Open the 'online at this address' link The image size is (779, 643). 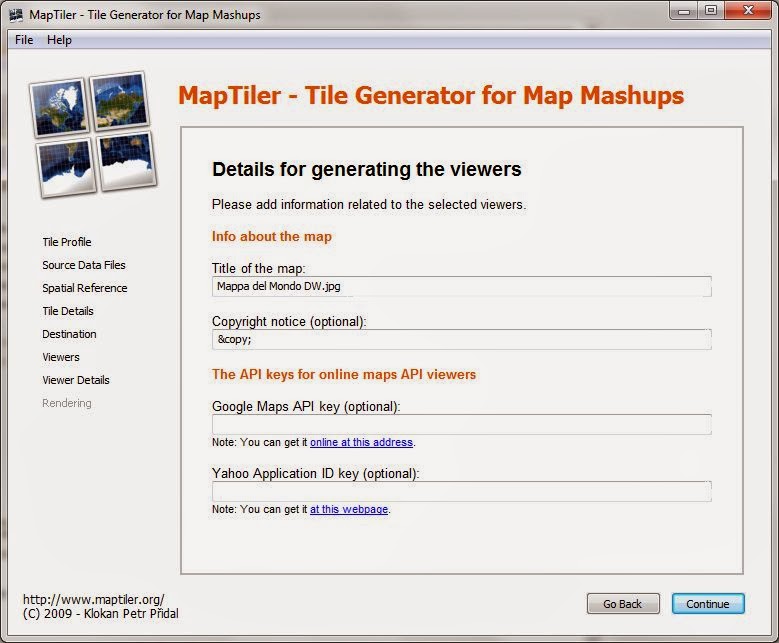pyautogui.click(x=361, y=442)
